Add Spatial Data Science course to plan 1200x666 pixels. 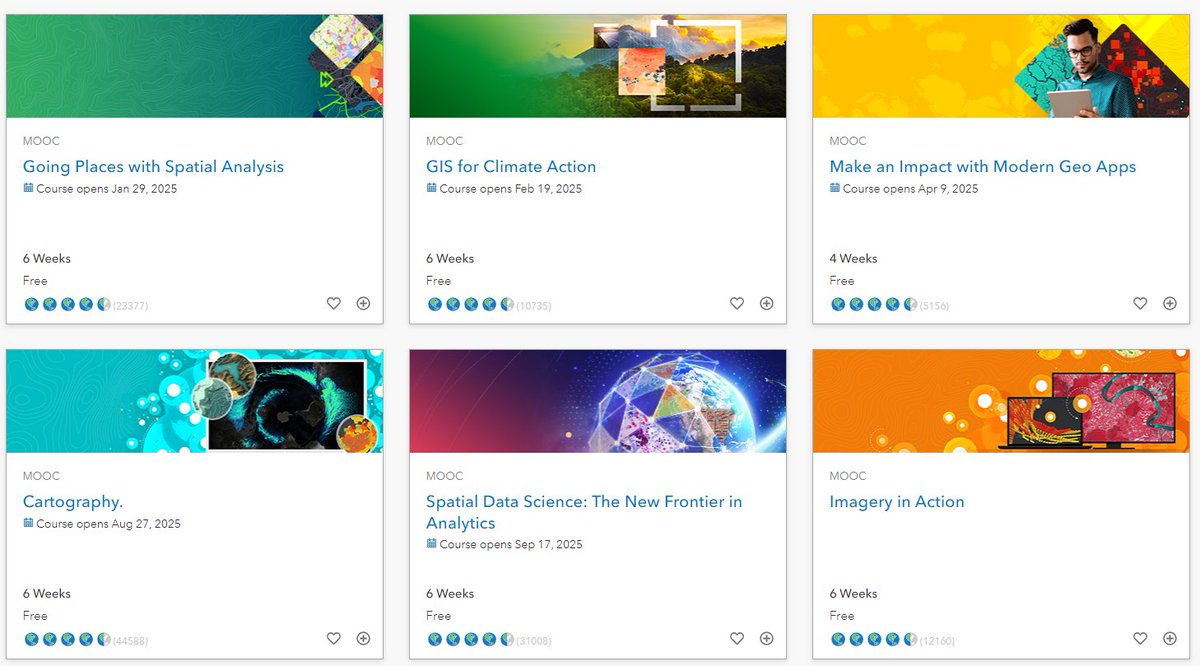tap(766, 639)
